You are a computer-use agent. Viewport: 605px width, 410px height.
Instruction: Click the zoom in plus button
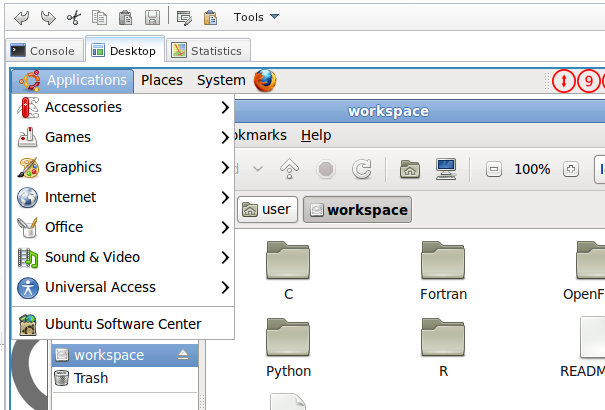571,169
